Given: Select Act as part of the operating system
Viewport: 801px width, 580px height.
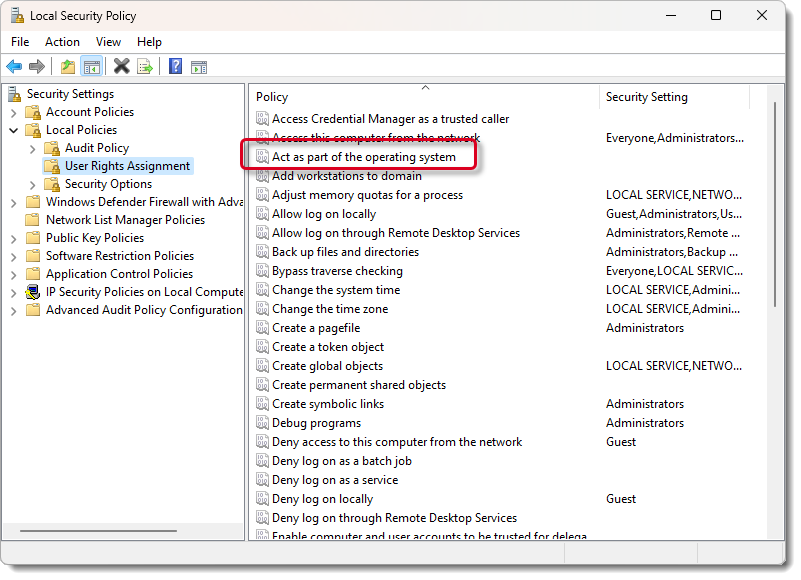Looking at the screenshot, I should click(x=363, y=157).
